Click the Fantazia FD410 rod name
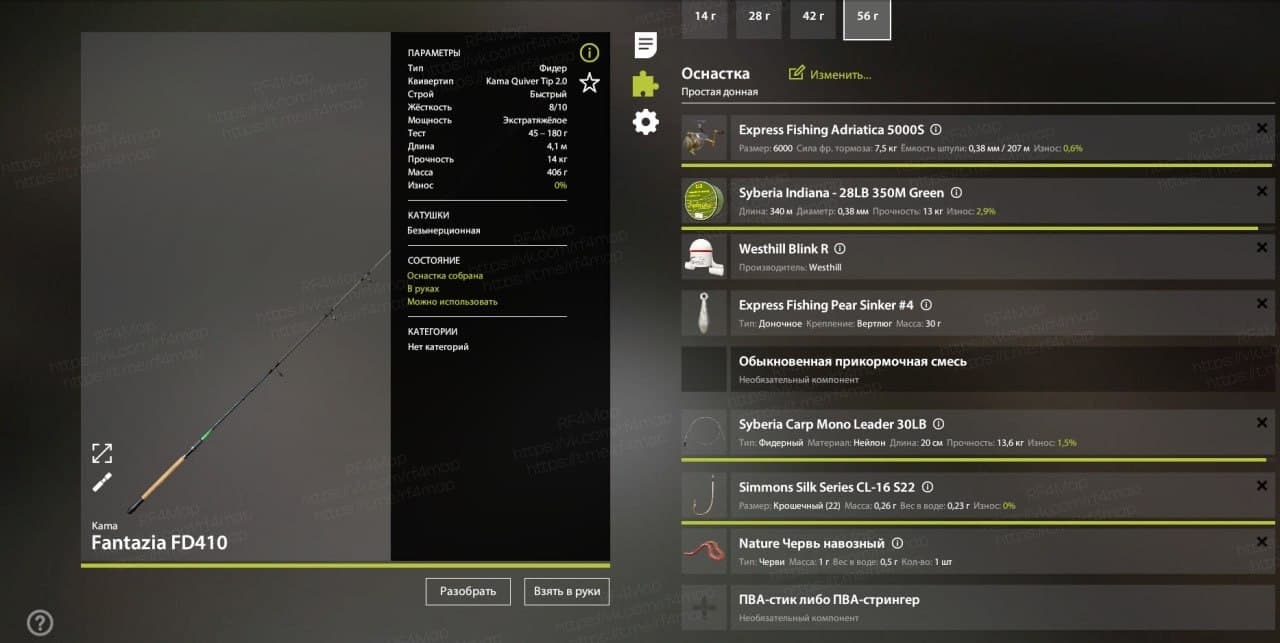This screenshot has height=643, width=1280. 159,543
